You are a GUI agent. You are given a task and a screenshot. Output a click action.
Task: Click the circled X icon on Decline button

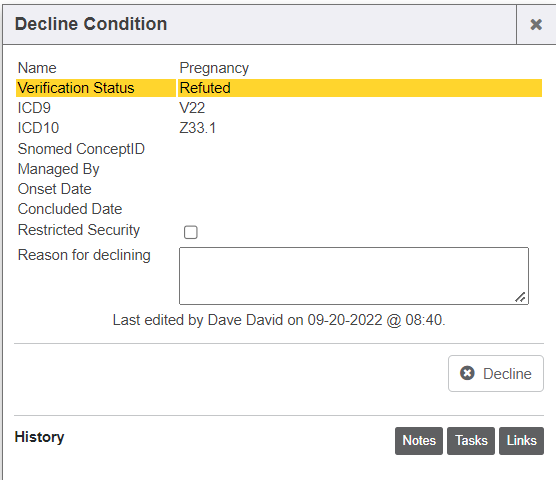tap(467, 373)
